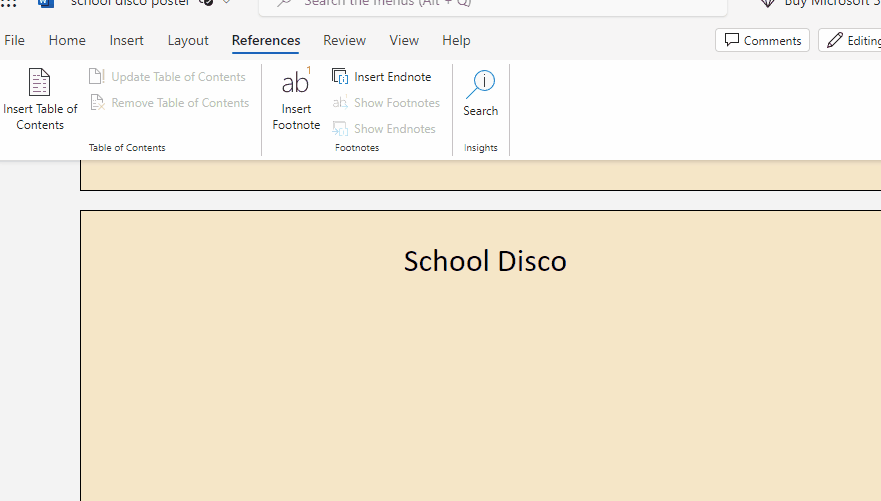Select the View tab
The height and width of the screenshot is (501, 881).
(x=404, y=40)
